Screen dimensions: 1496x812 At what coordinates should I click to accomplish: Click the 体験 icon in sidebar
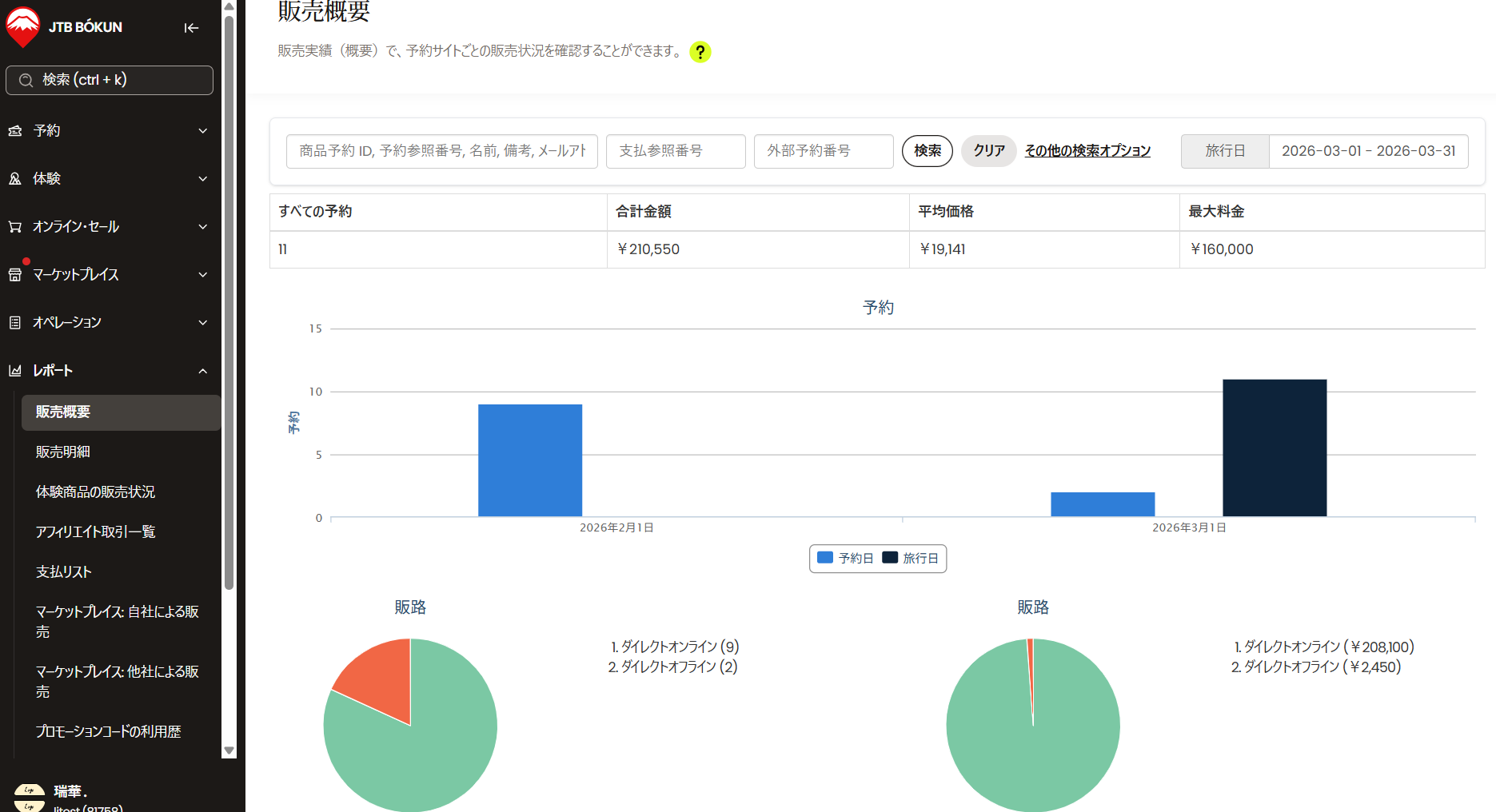click(15, 179)
